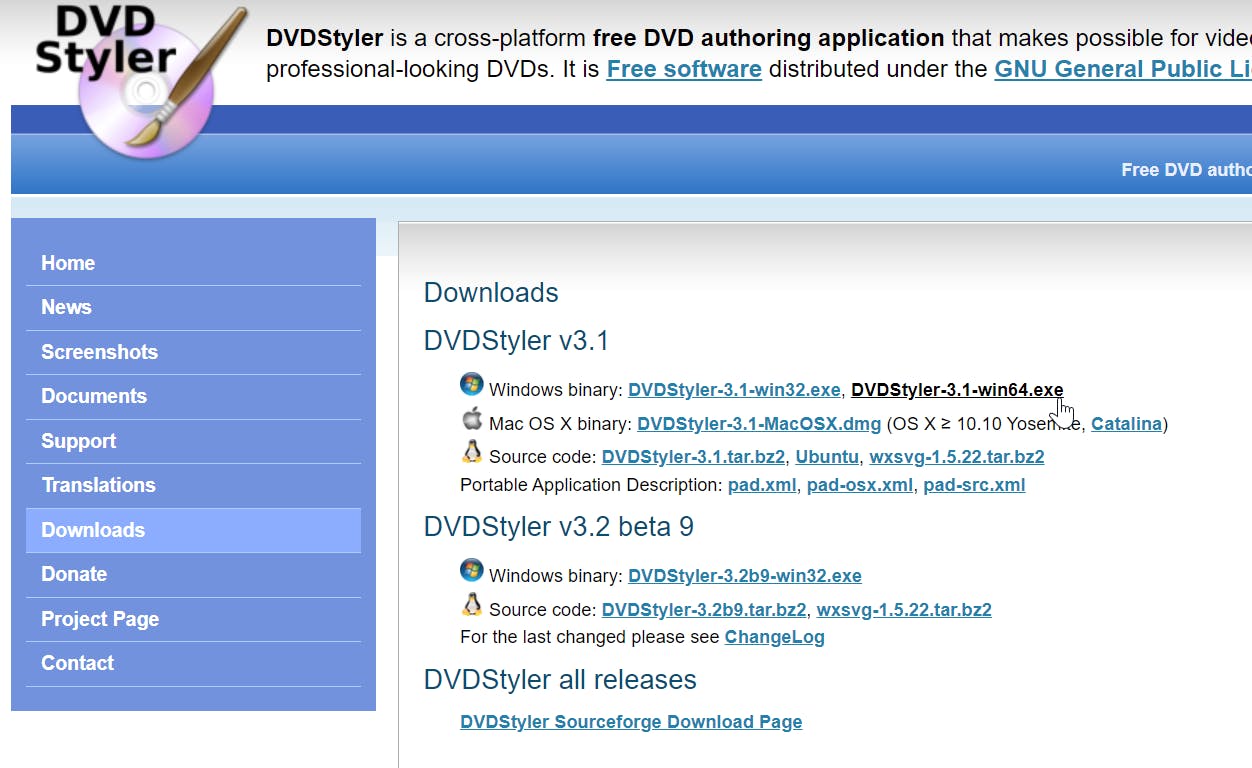This screenshot has height=768, width=1252.
Task: Open the Catalina link
Action: (x=1126, y=424)
